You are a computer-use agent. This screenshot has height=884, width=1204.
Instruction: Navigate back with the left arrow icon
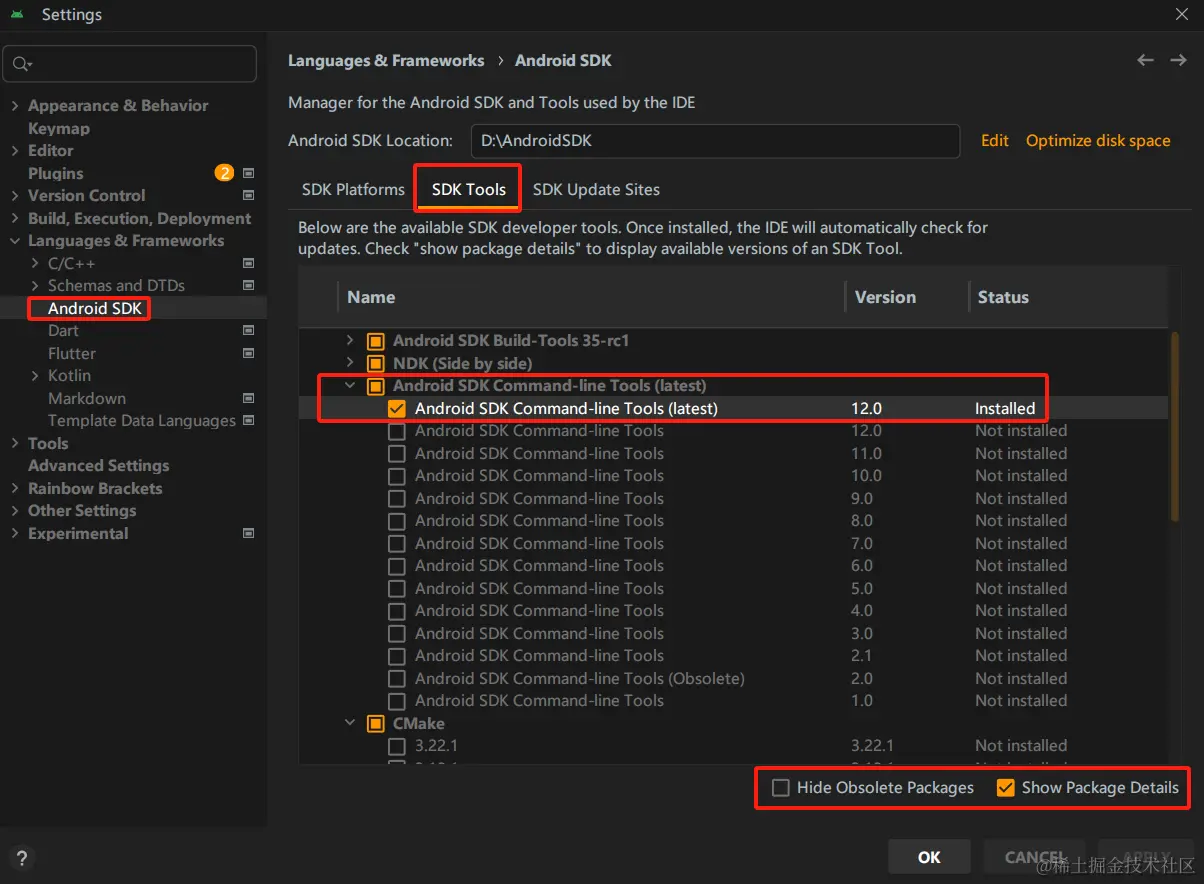tap(1146, 60)
